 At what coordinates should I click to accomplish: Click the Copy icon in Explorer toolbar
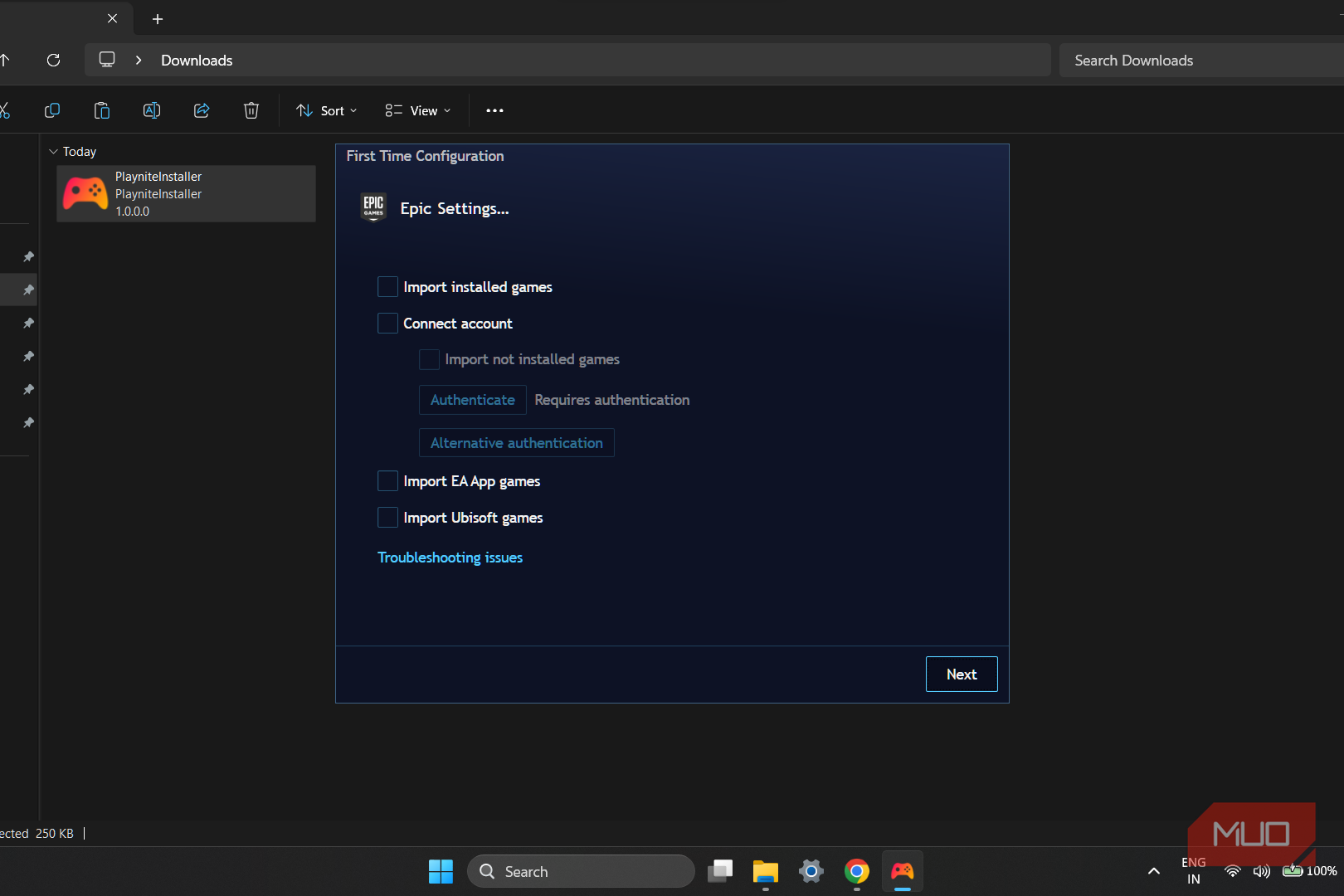[x=52, y=110]
